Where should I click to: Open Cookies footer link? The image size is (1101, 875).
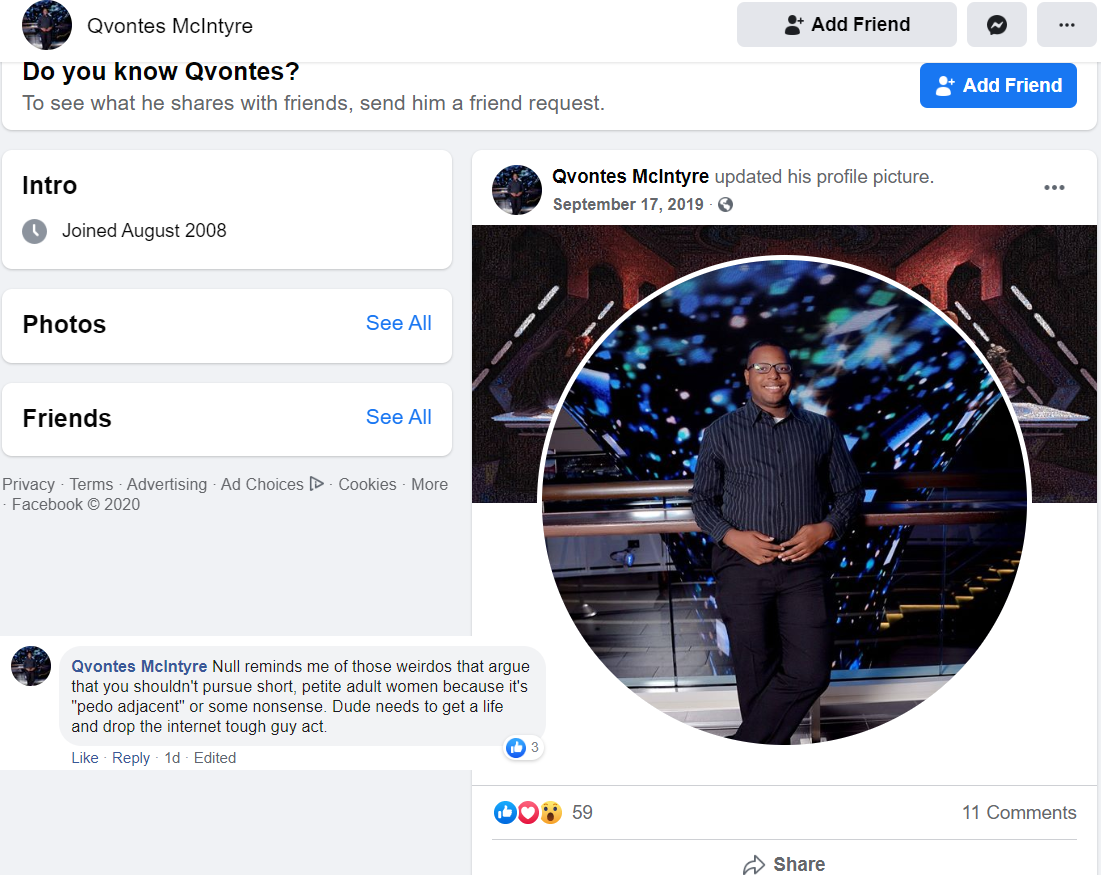pyautogui.click(x=367, y=485)
